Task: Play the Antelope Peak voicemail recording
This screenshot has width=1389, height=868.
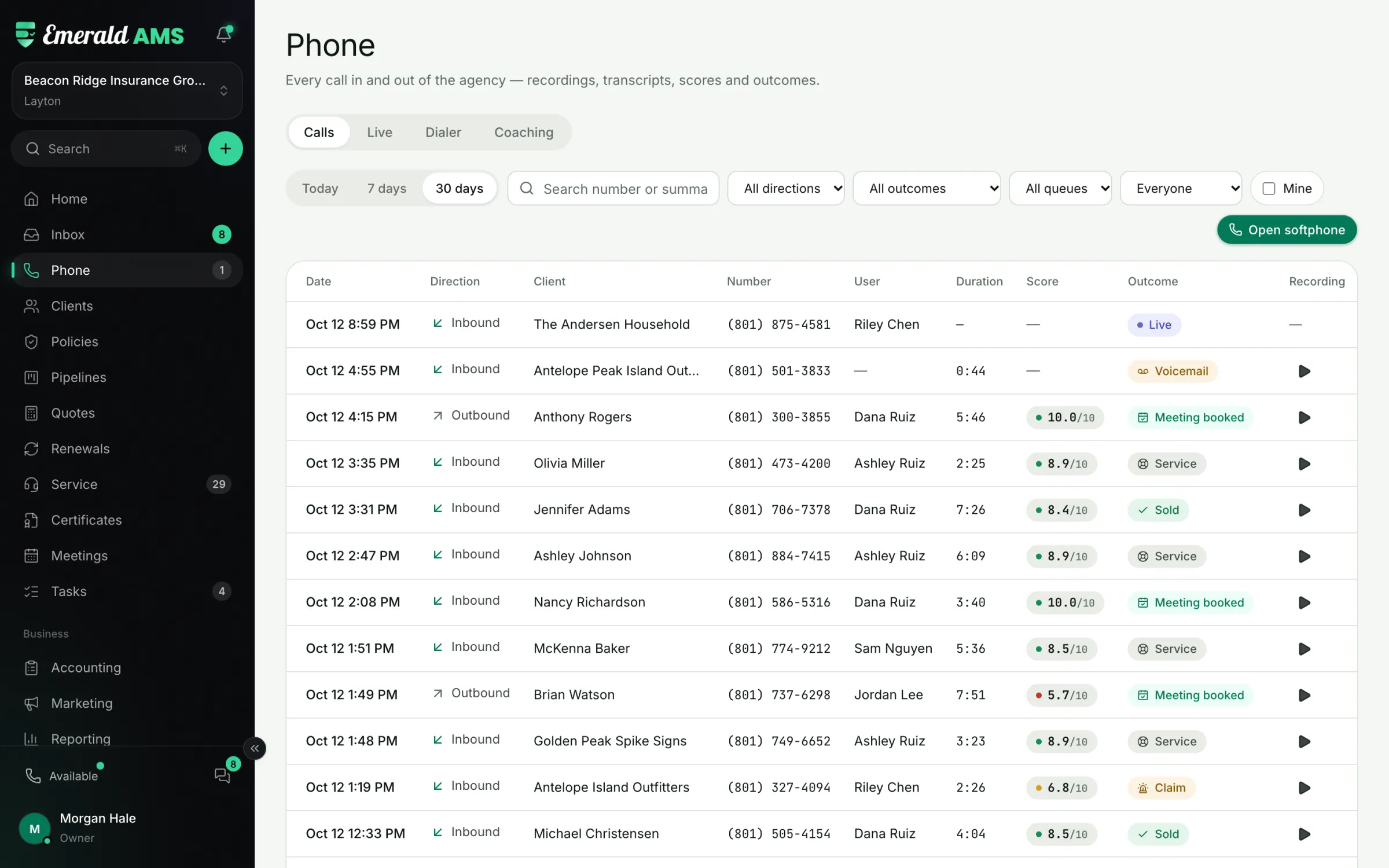Action: coord(1304,371)
